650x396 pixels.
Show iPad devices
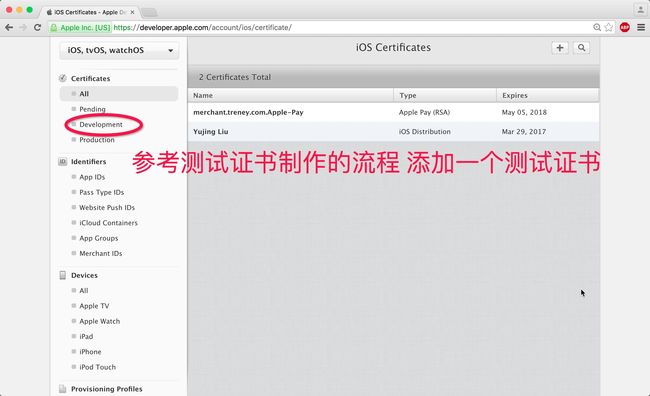pyautogui.click(x=86, y=336)
